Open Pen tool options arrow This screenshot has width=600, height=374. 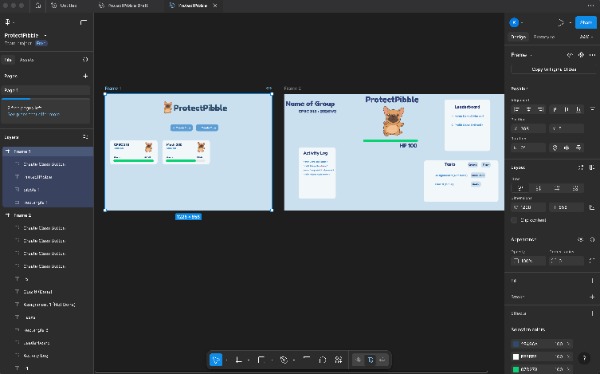click(x=294, y=360)
